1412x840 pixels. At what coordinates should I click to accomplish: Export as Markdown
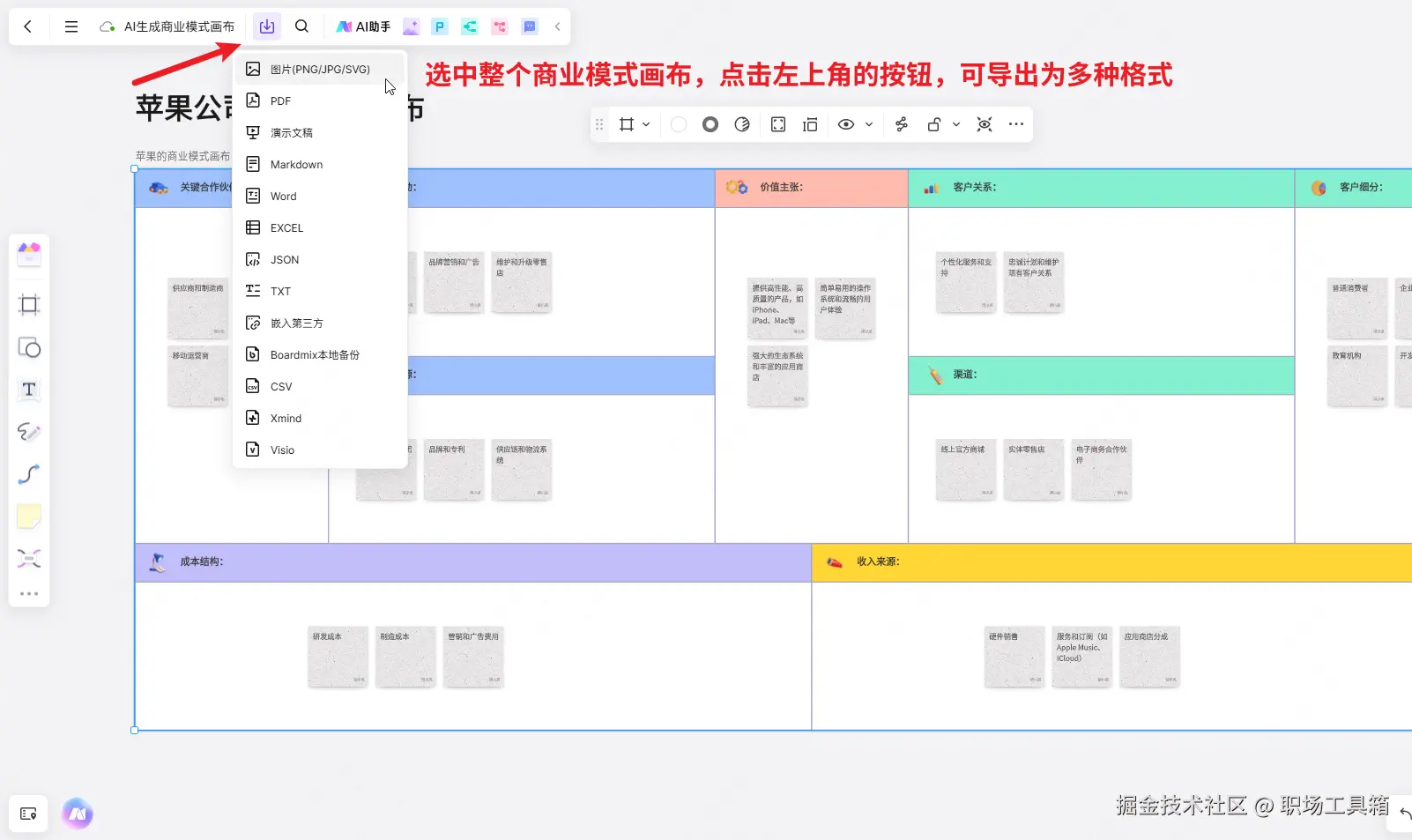tap(320, 164)
